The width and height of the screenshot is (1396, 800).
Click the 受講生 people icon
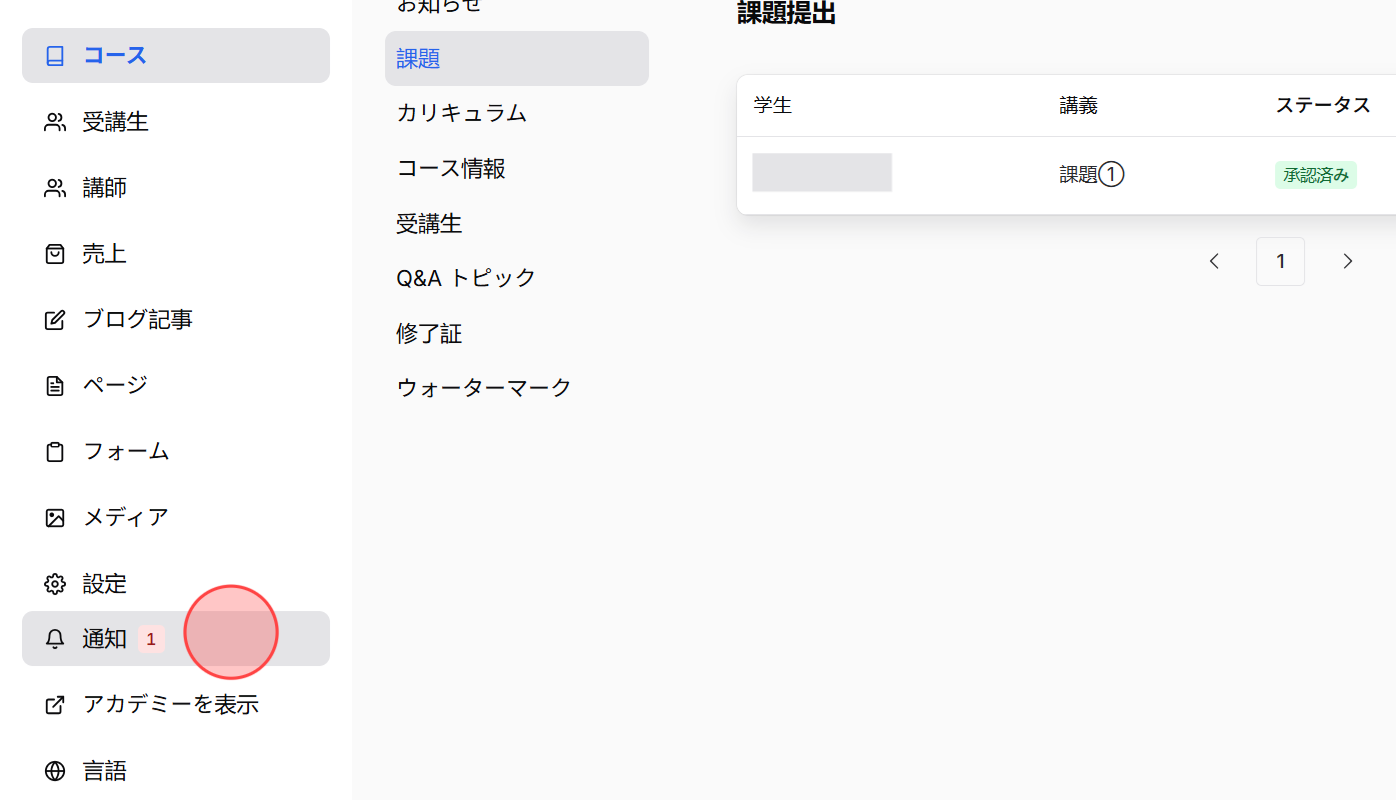55,121
